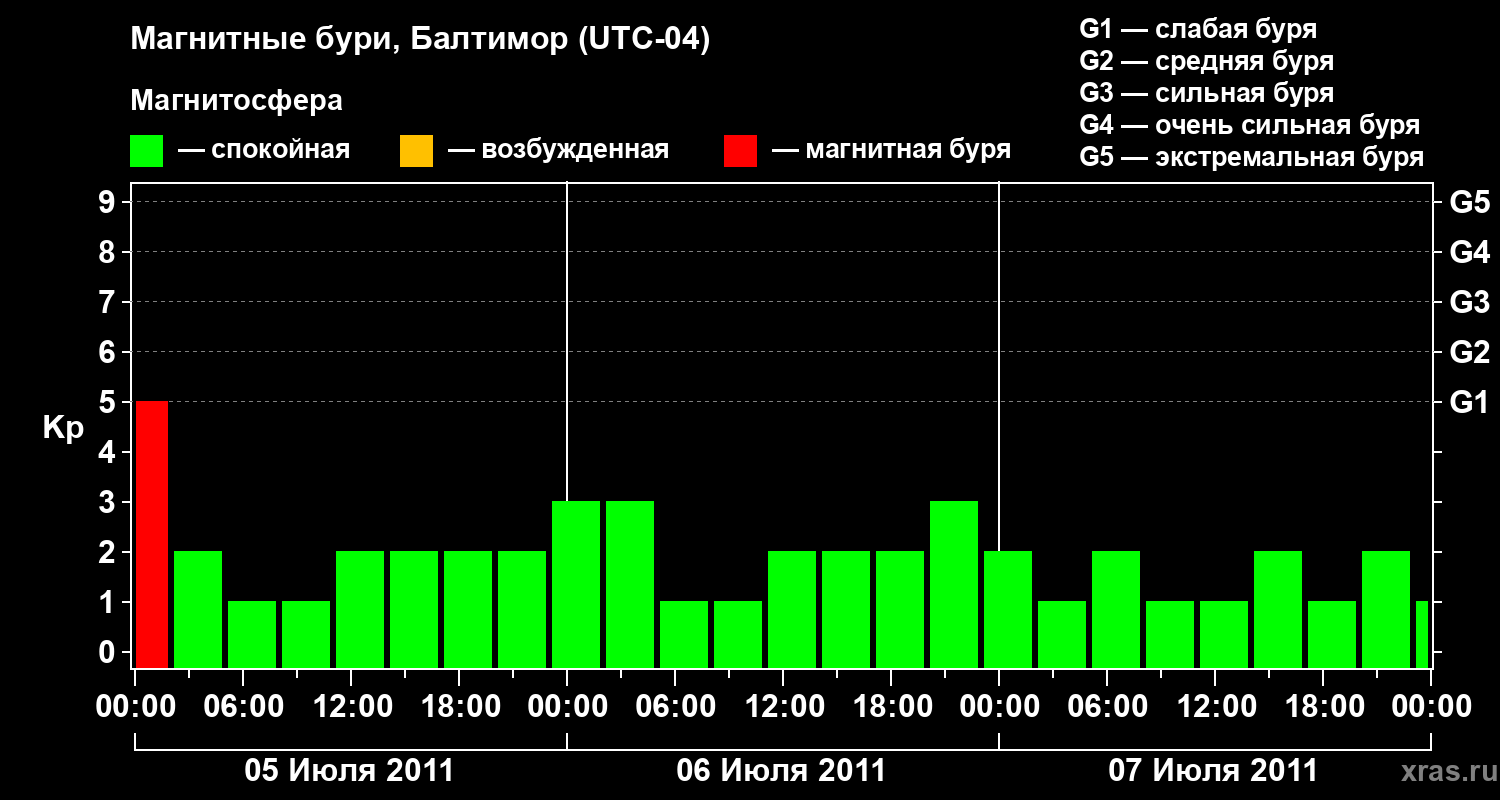
Task: Click the 'G4' tick label on right axis
Action: tap(1469, 252)
